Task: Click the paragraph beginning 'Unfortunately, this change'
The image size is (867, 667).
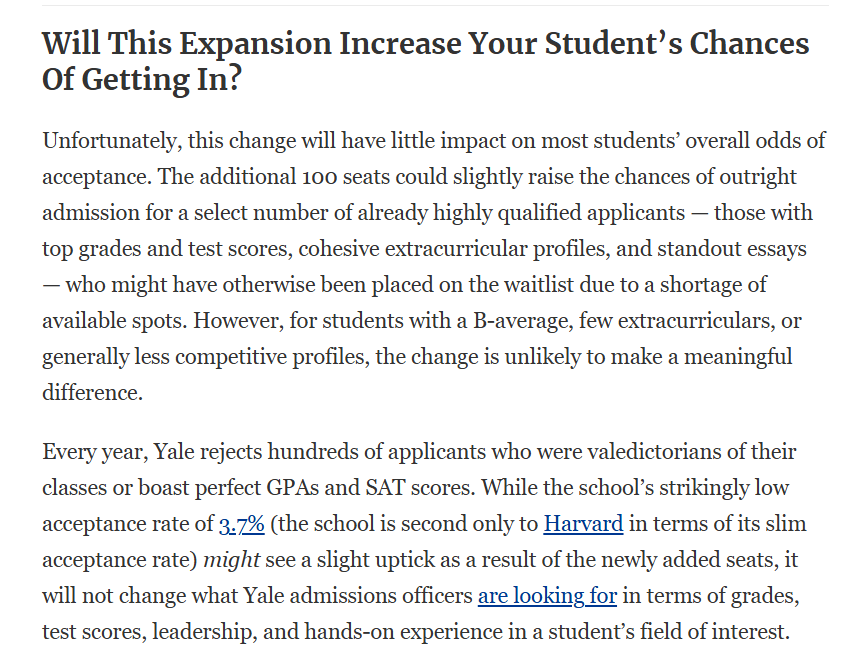Action: click(x=435, y=266)
